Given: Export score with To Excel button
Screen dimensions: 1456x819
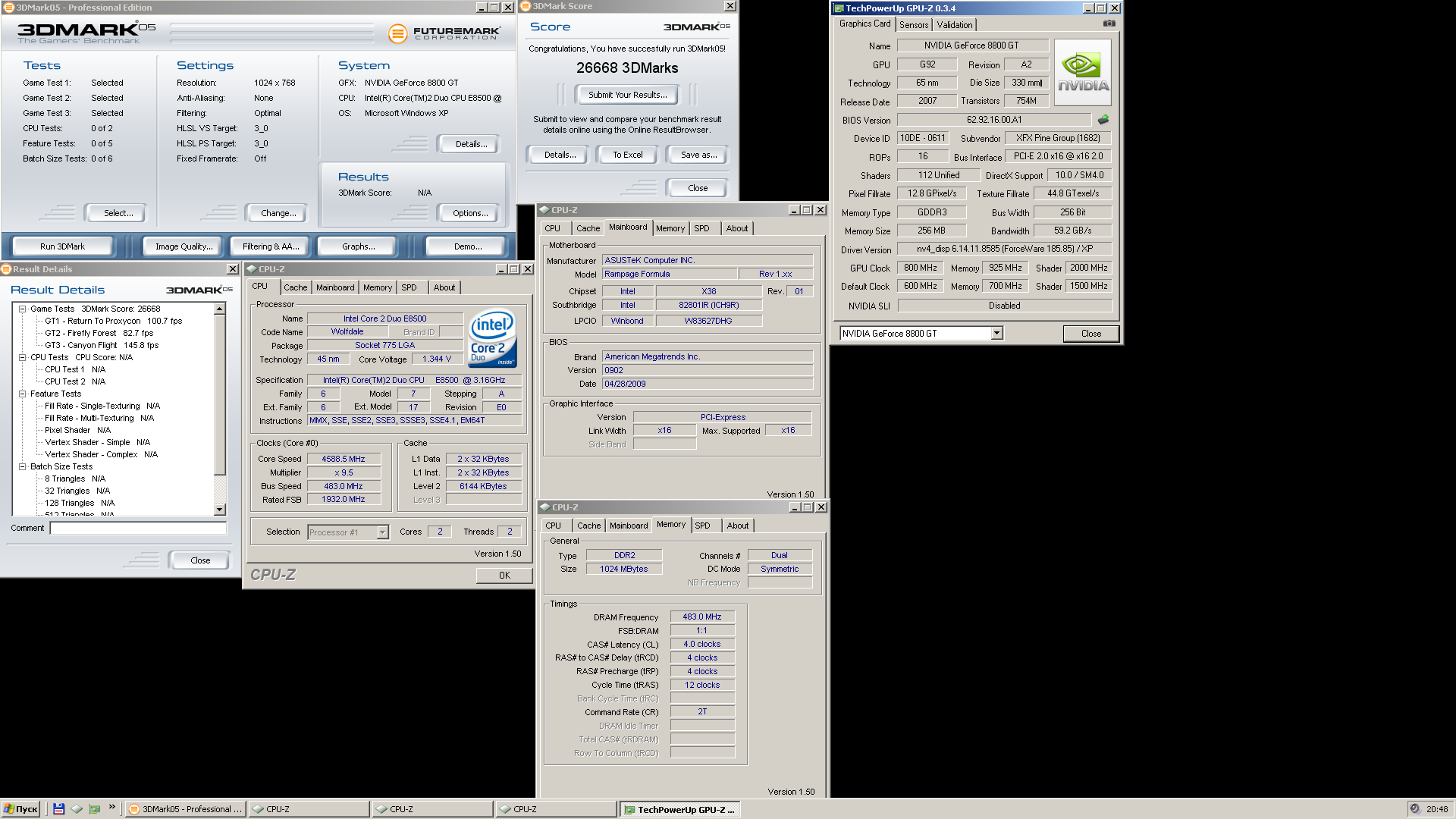Looking at the screenshot, I should pos(627,155).
